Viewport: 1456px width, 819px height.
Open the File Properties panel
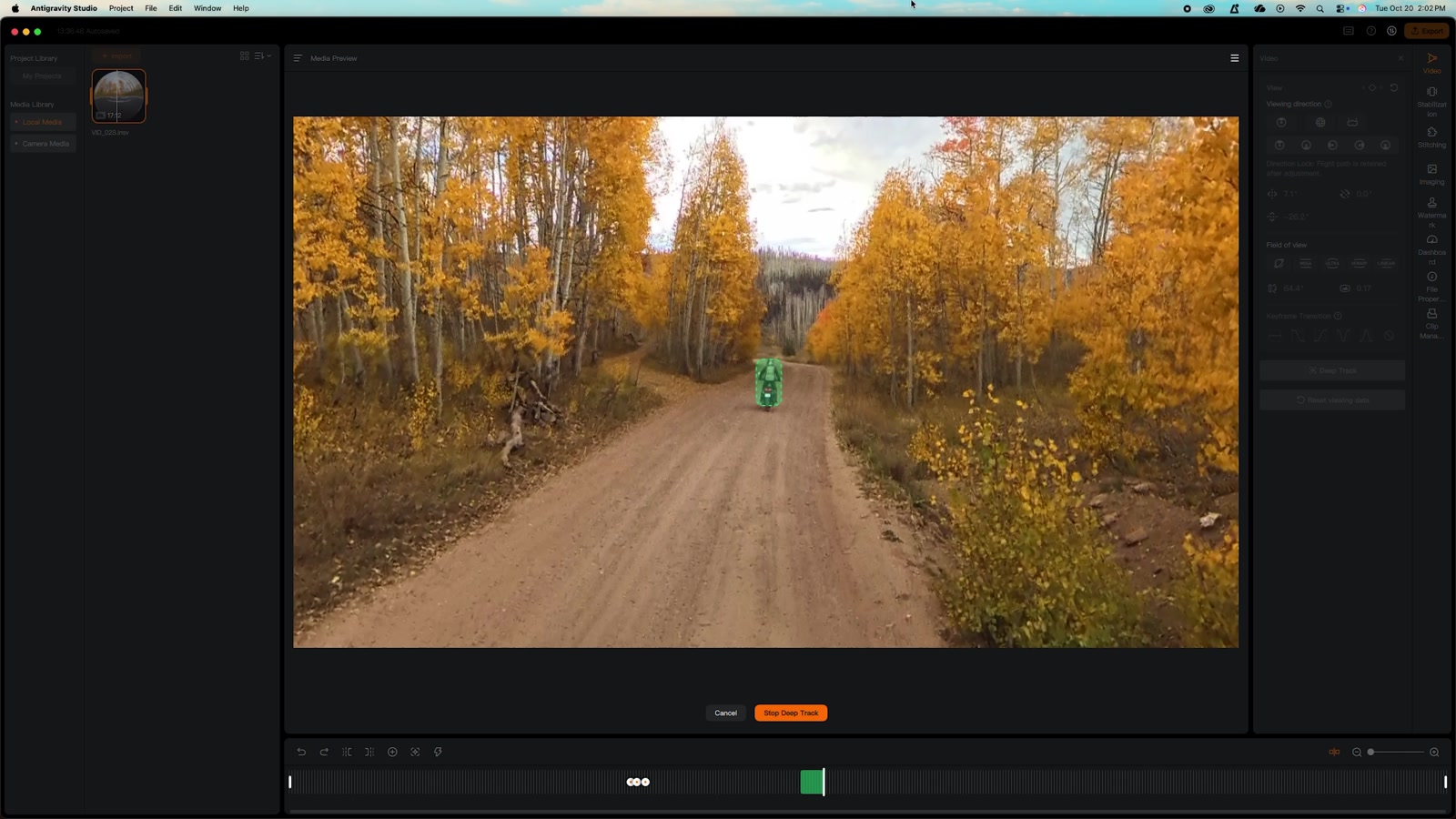click(1431, 287)
